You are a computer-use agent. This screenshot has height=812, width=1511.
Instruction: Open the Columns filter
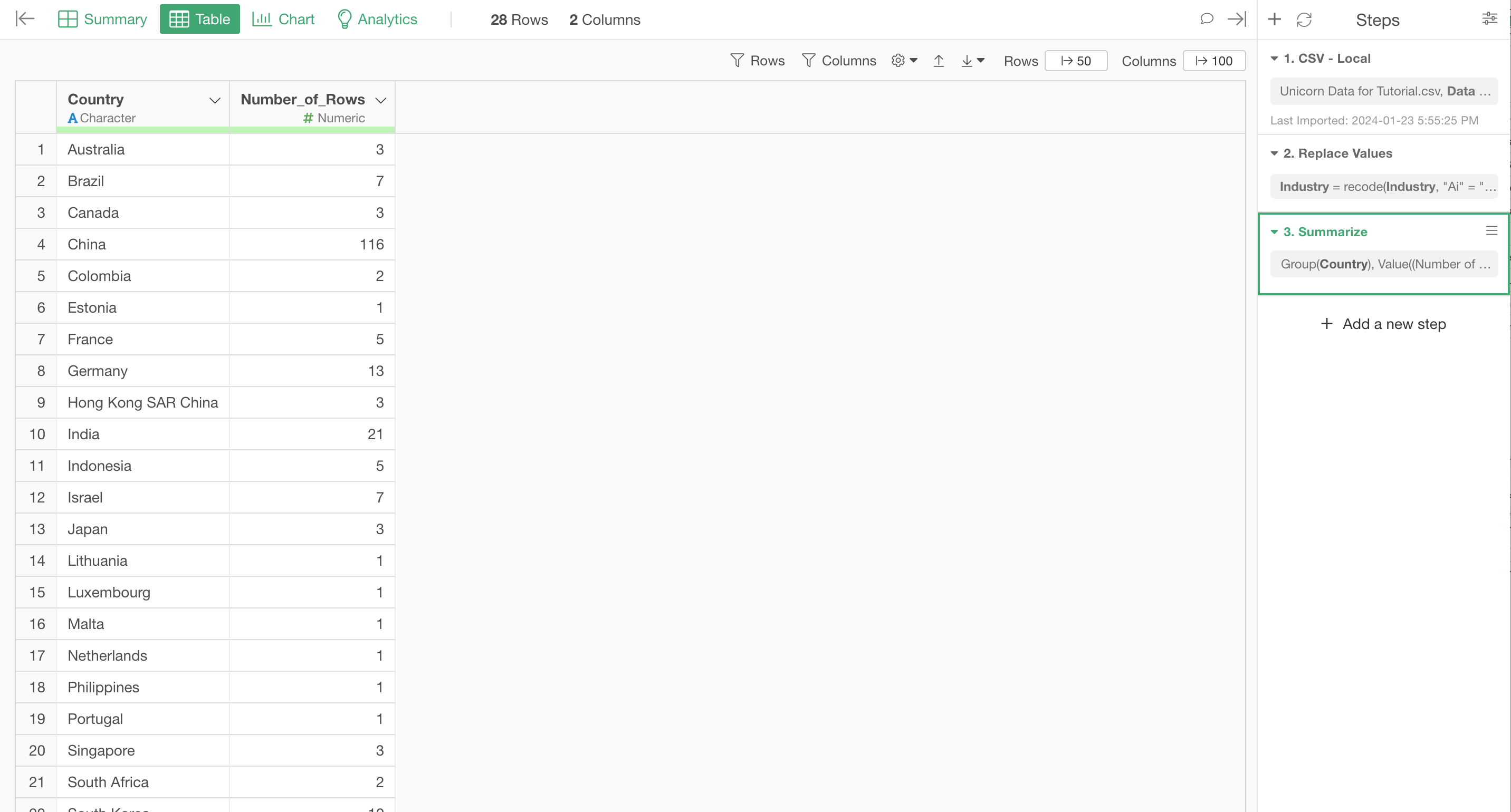pyautogui.click(x=839, y=61)
